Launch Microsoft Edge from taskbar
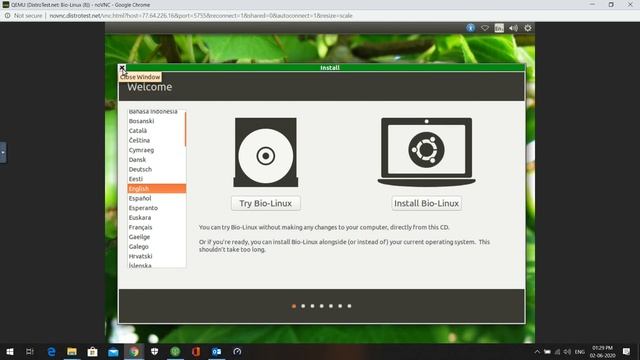 (x=51, y=351)
